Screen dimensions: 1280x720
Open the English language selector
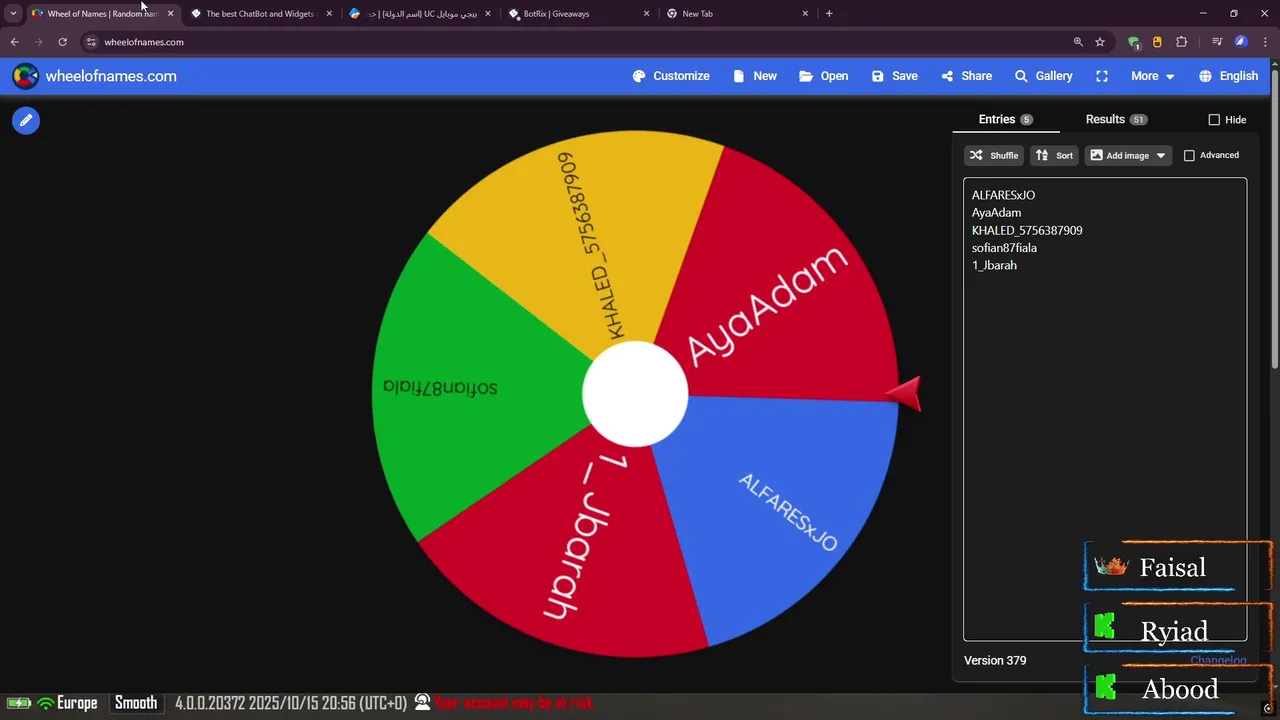(x=1229, y=76)
